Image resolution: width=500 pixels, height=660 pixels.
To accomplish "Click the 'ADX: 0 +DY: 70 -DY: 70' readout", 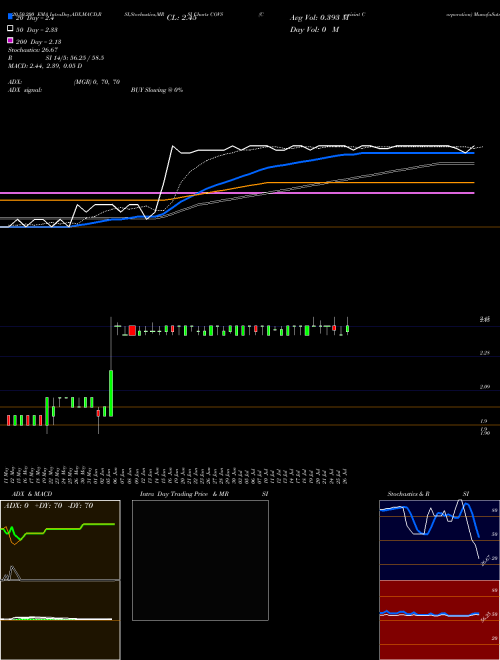I will pos(48,506).
